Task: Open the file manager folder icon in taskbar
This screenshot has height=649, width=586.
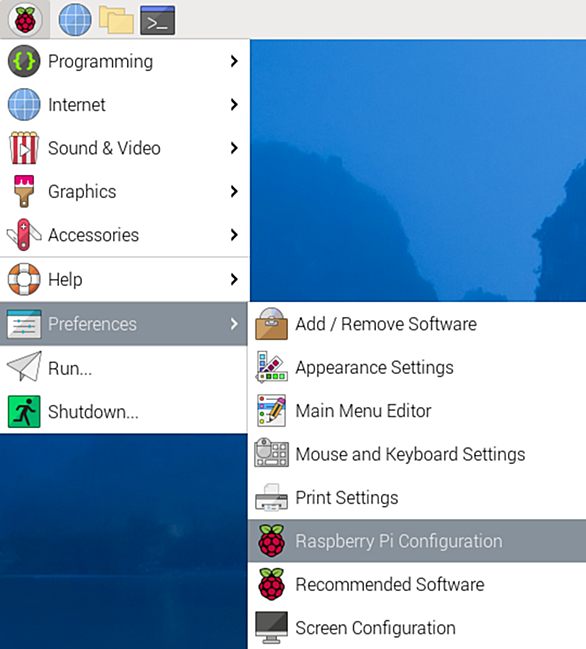Action: tap(116, 19)
